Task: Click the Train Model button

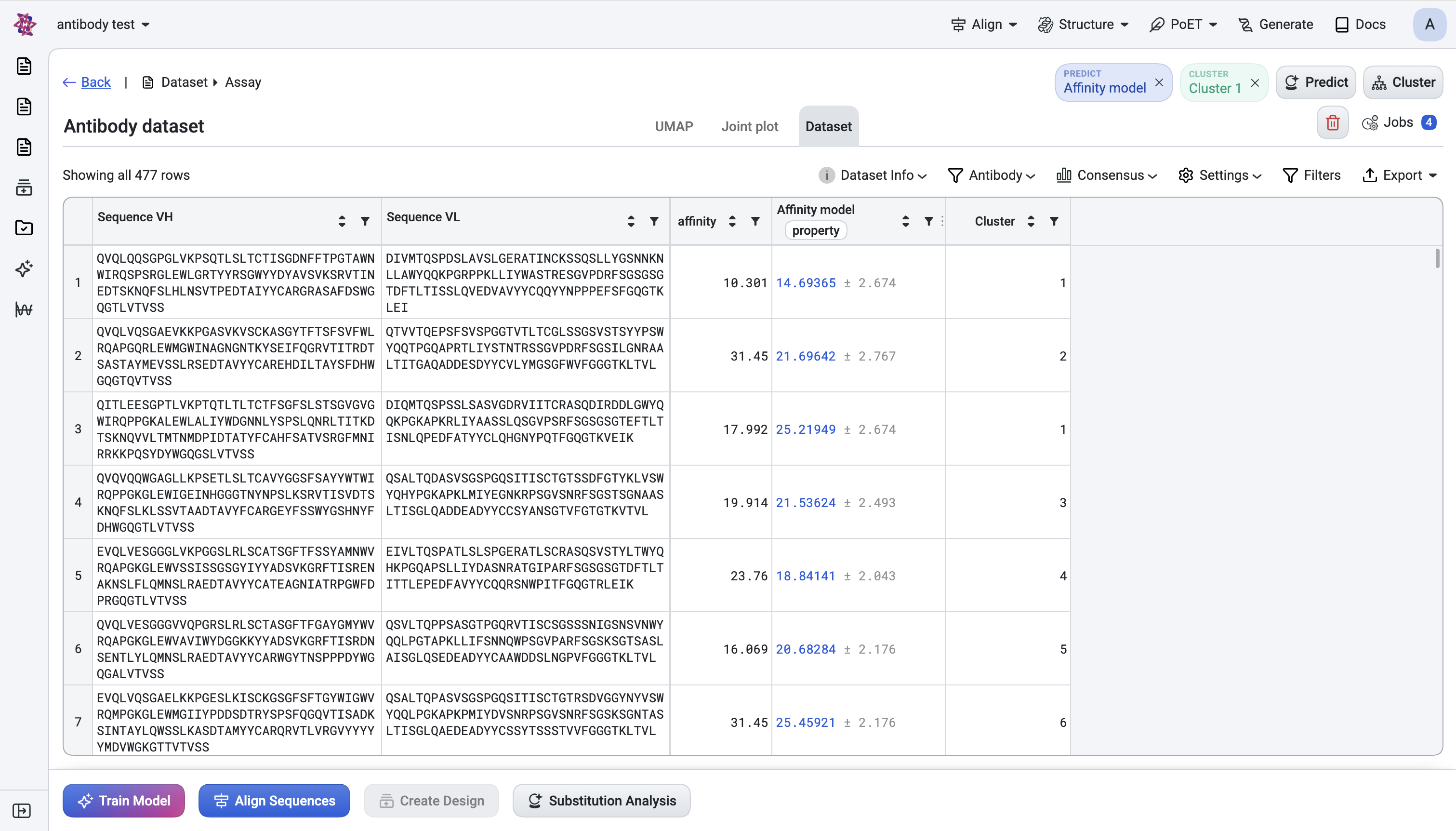Action: click(124, 800)
